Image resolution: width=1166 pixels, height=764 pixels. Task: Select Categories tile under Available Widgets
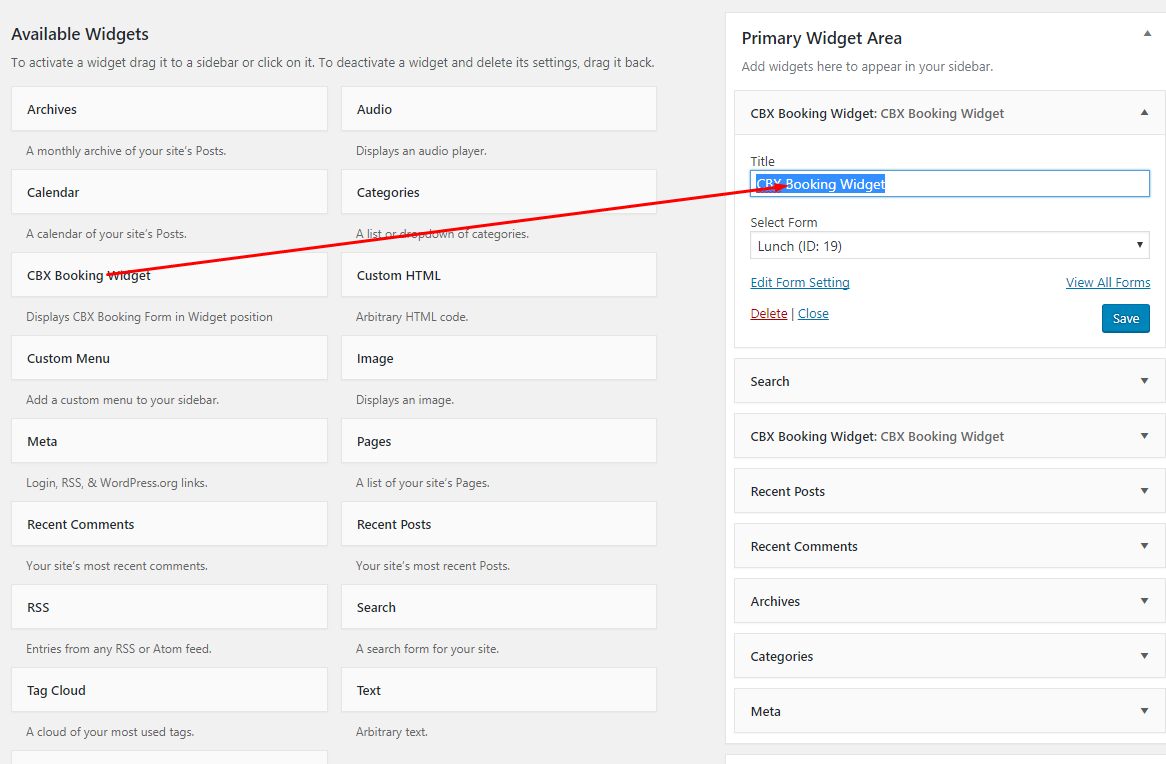499,192
